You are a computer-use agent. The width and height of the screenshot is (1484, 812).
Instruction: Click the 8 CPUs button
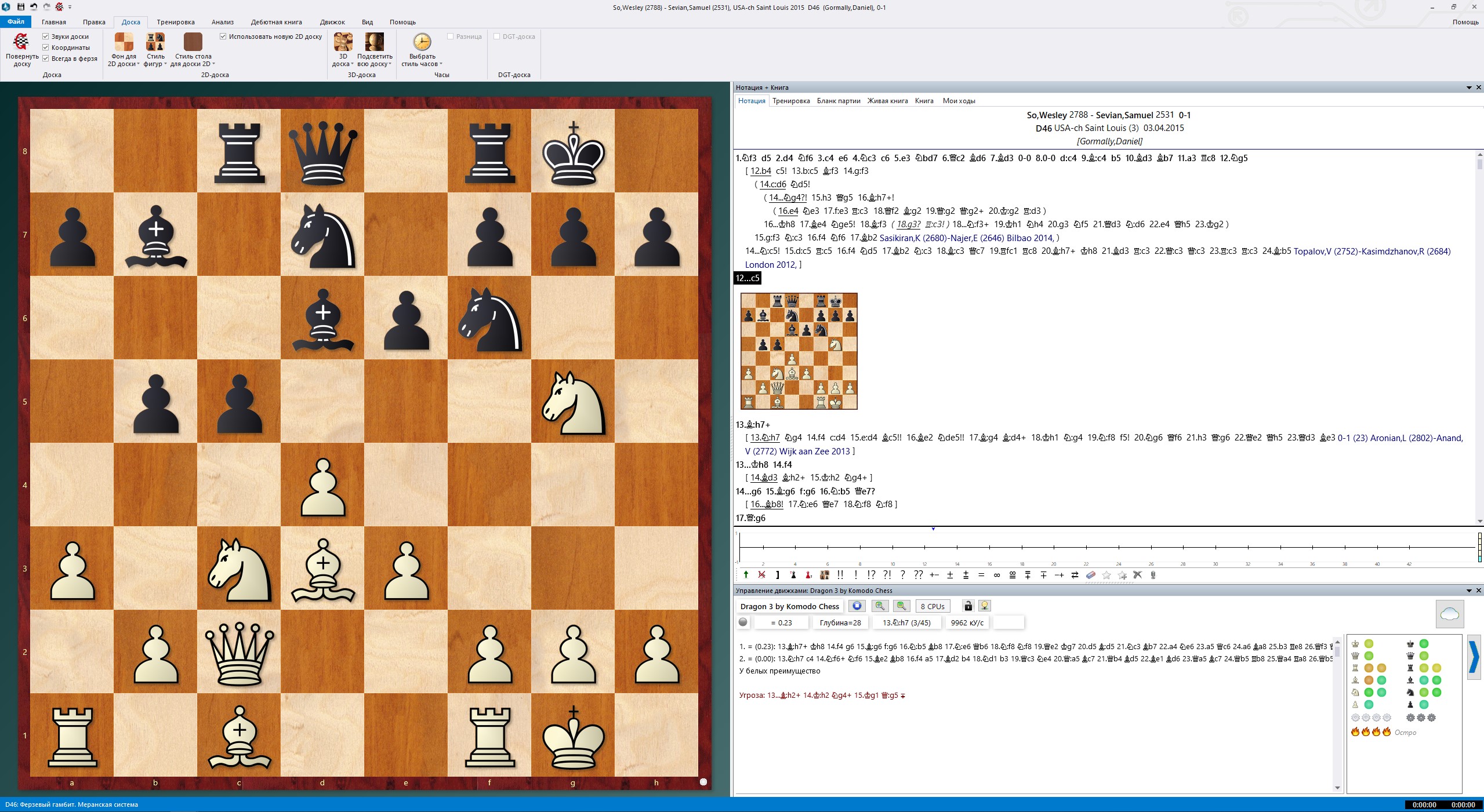click(x=932, y=606)
